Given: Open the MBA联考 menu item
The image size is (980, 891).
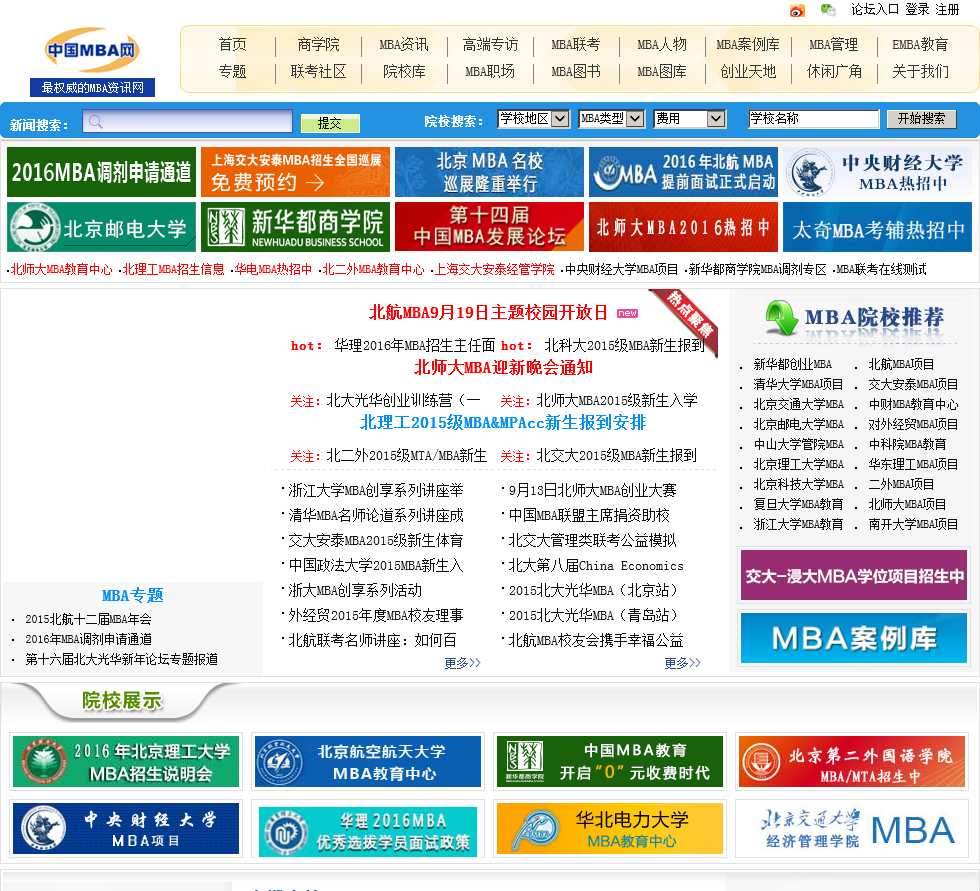Looking at the screenshot, I should click(x=576, y=44).
